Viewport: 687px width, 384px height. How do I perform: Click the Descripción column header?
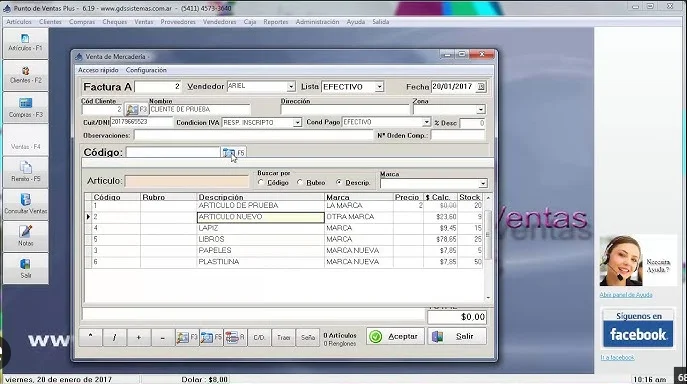(261, 197)
